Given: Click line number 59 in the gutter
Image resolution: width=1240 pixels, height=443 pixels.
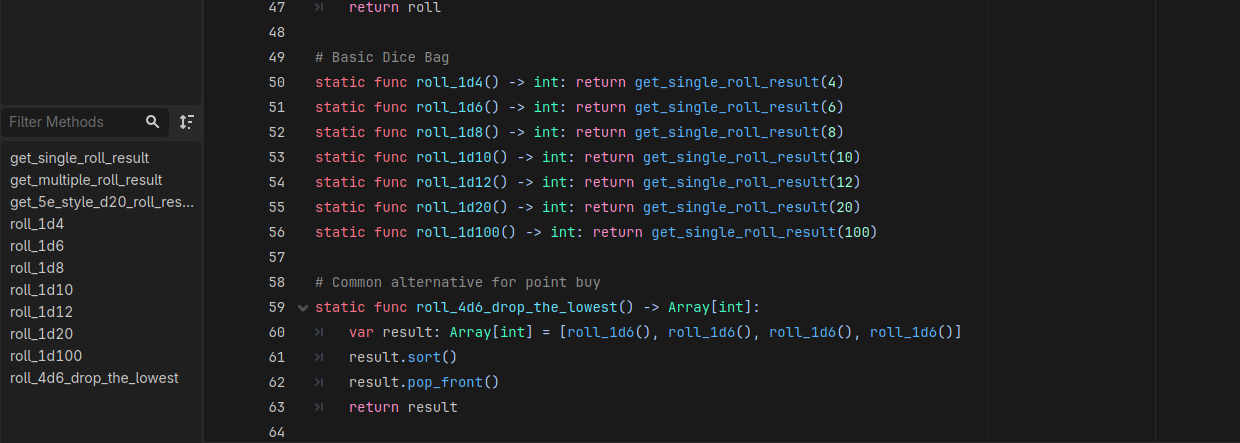Looking at the screenshot, I should click(277, 307).
